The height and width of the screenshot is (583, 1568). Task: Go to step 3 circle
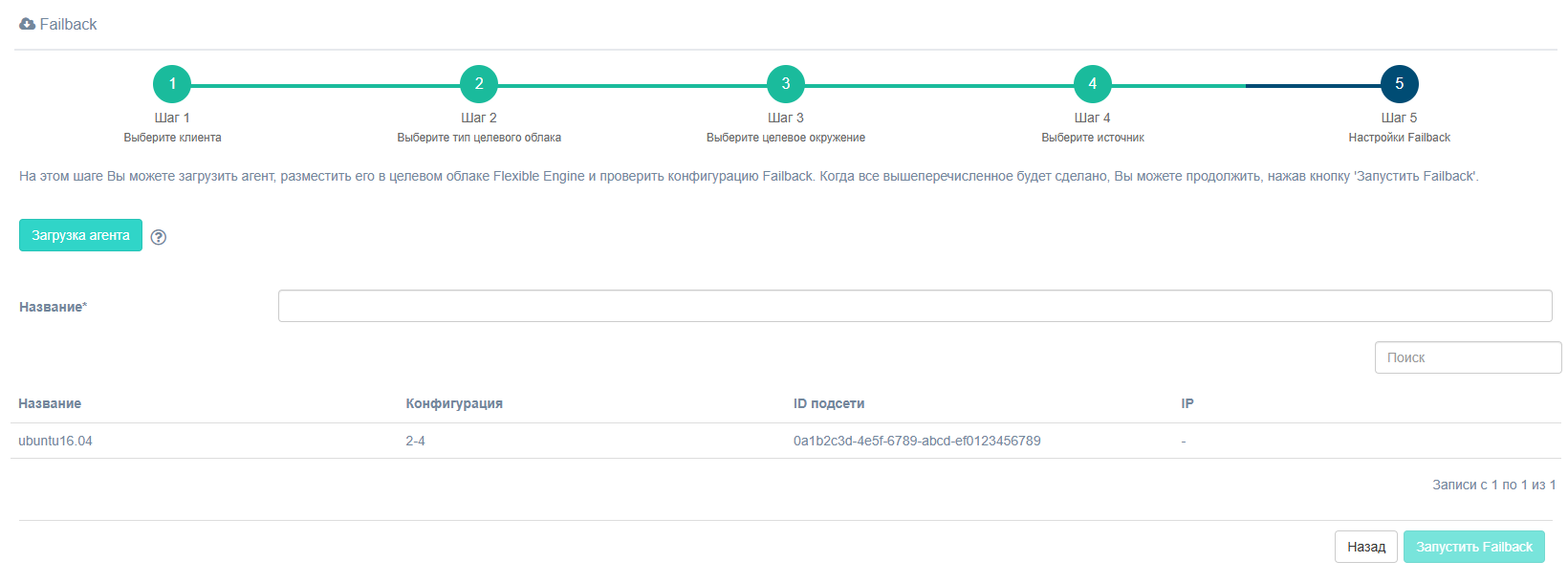pos(786,84)
